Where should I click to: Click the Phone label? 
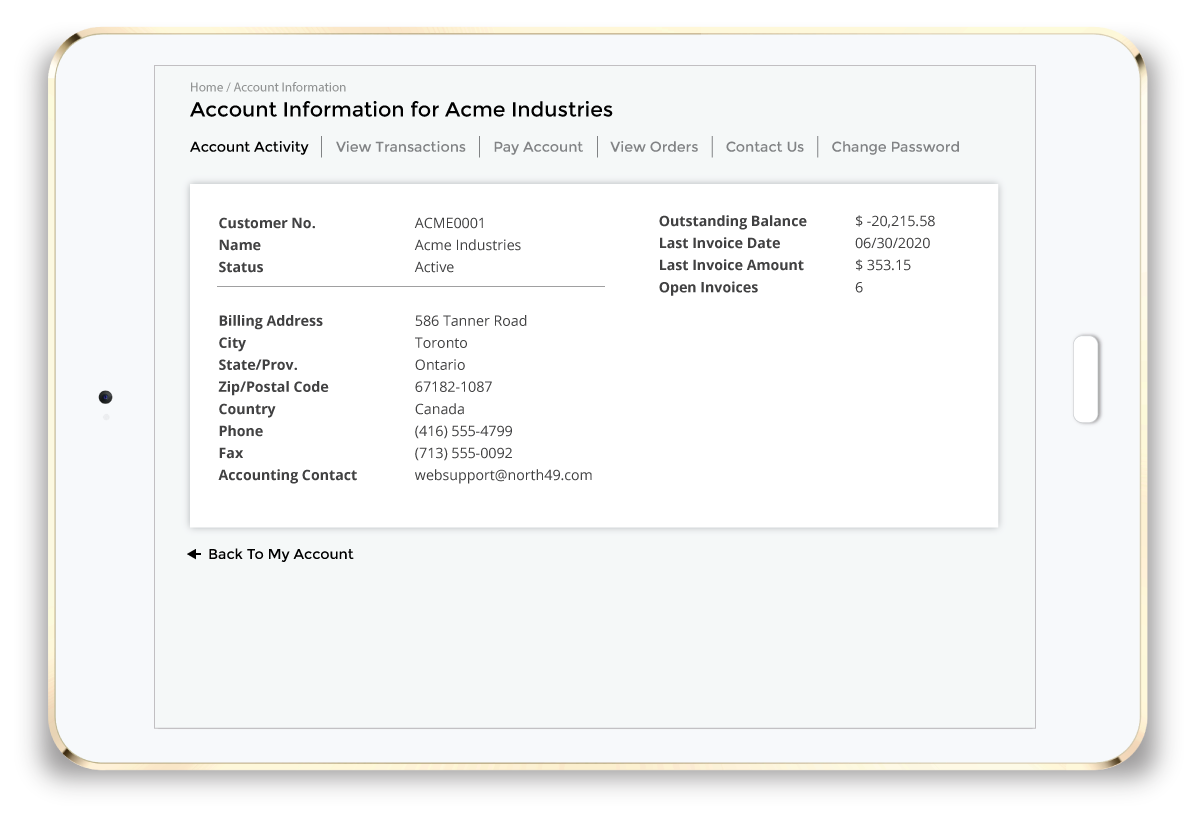241,431
